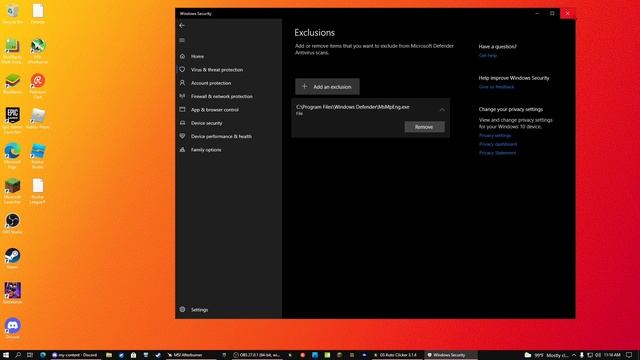Screen dimensions: 640x360
Task: Click the heart icon for Device health
Action: [x=182, y=136]
